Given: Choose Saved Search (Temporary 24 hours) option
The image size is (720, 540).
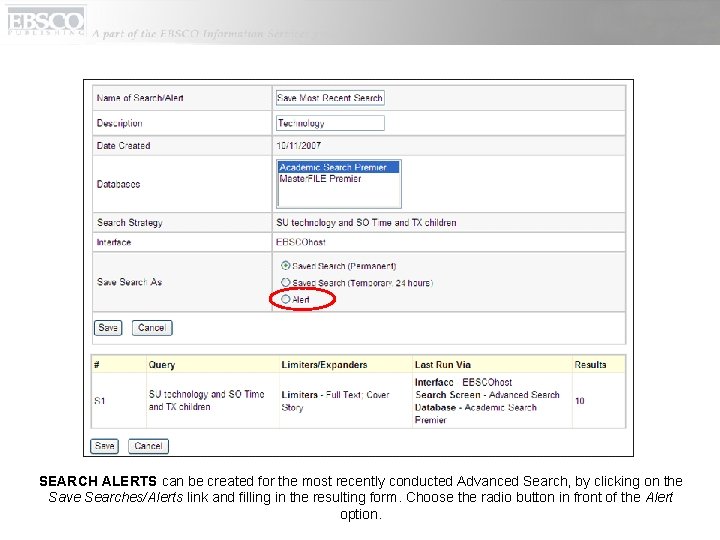Looking at the screenshot, I should tap(286, 282).
